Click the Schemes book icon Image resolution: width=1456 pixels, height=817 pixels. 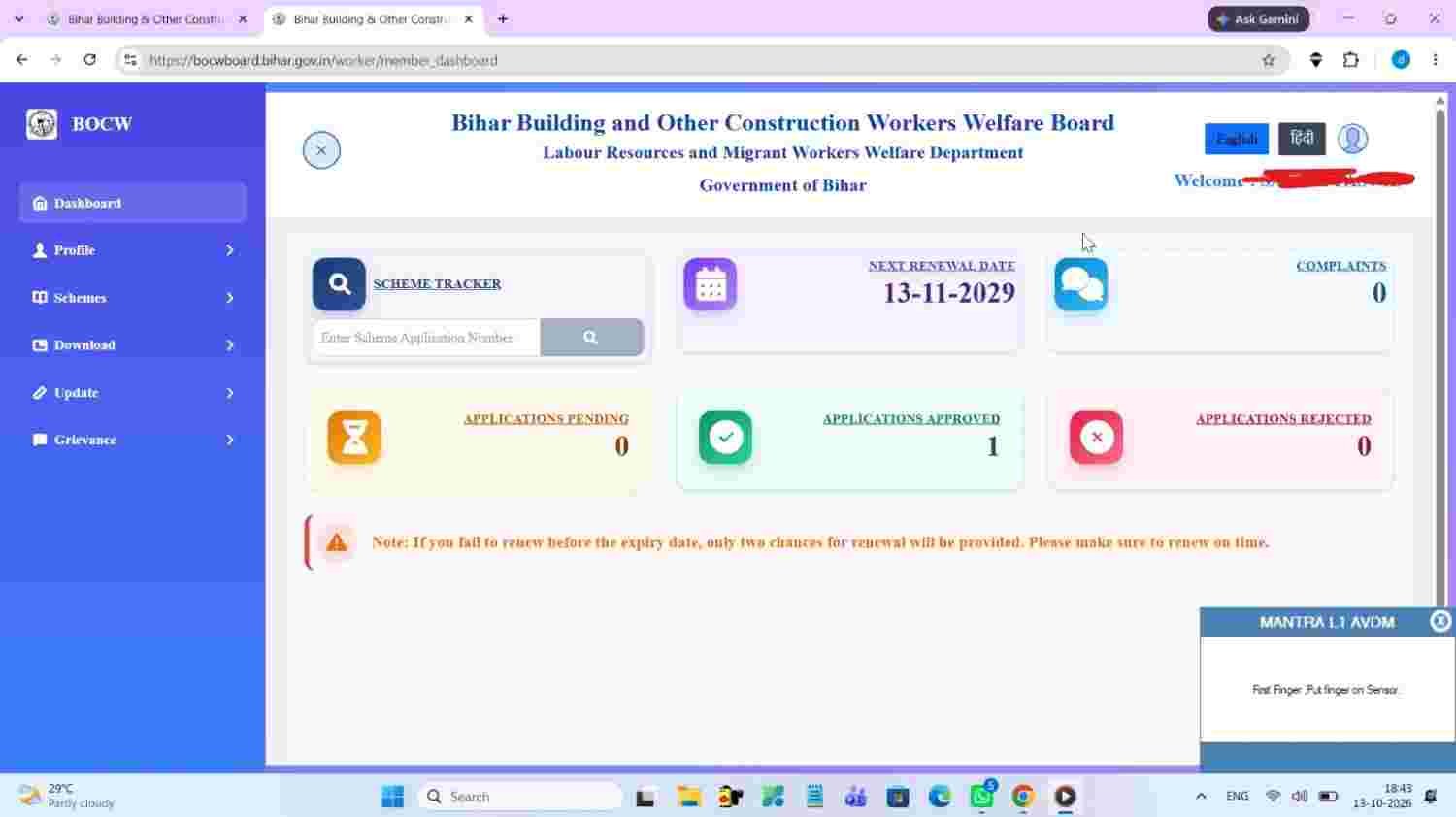40,298
